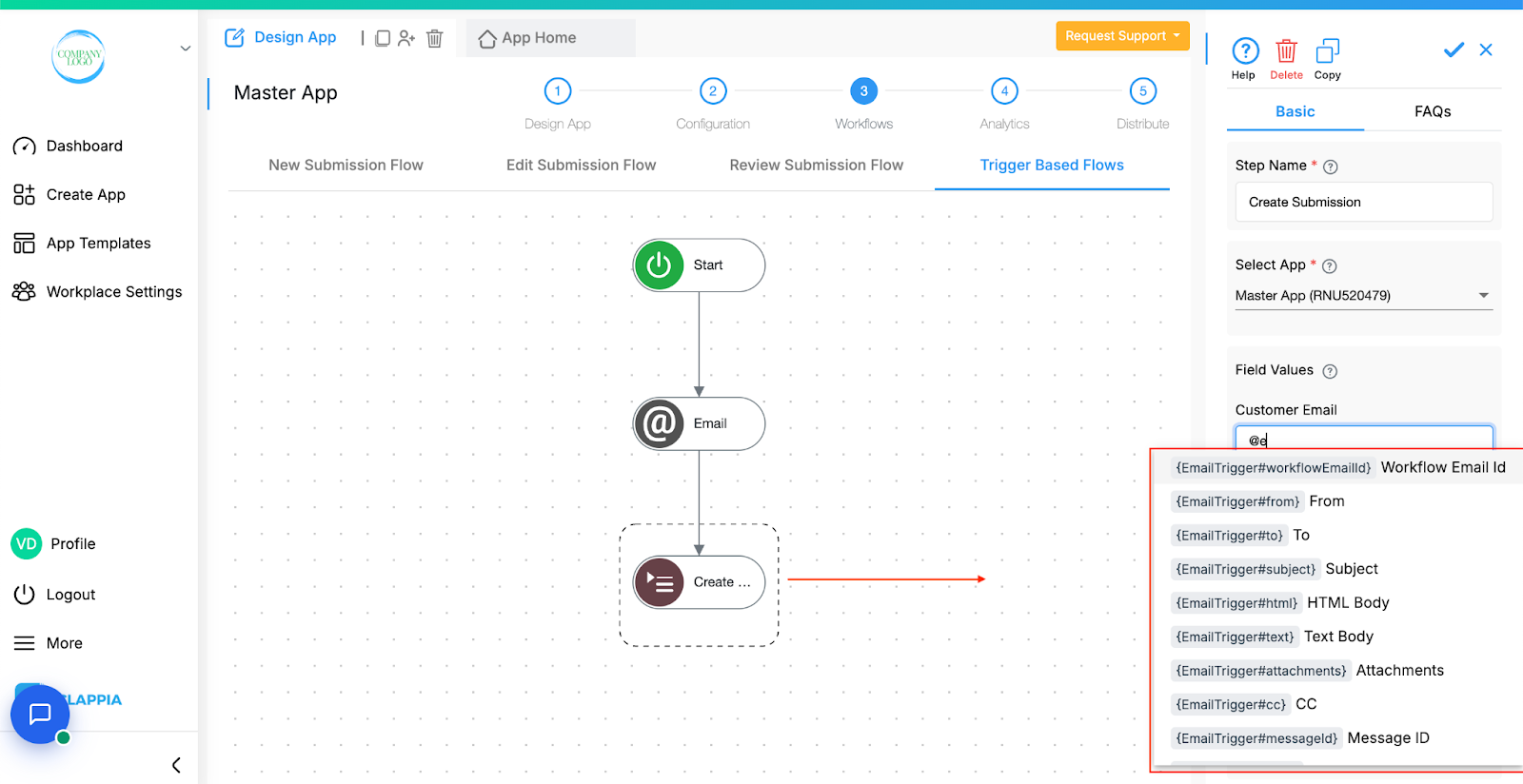Click the Field Values help icon
The image size is (1523, 784).
(x=1331, y=371)
